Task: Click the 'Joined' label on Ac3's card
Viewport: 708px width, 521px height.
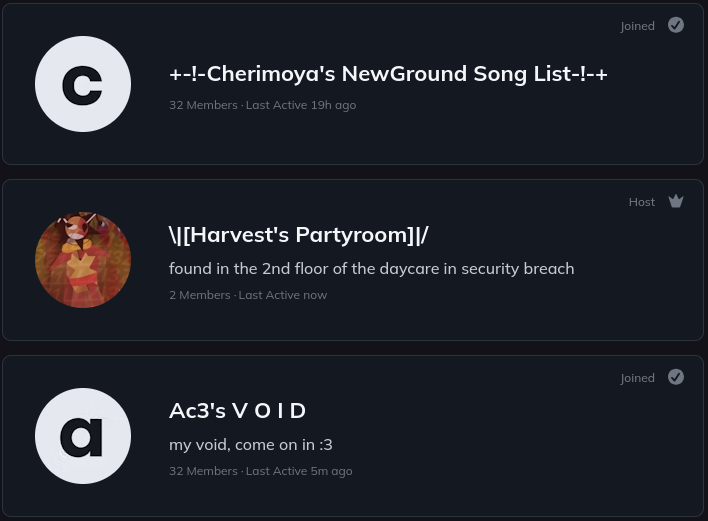Action: coord(637,378)
